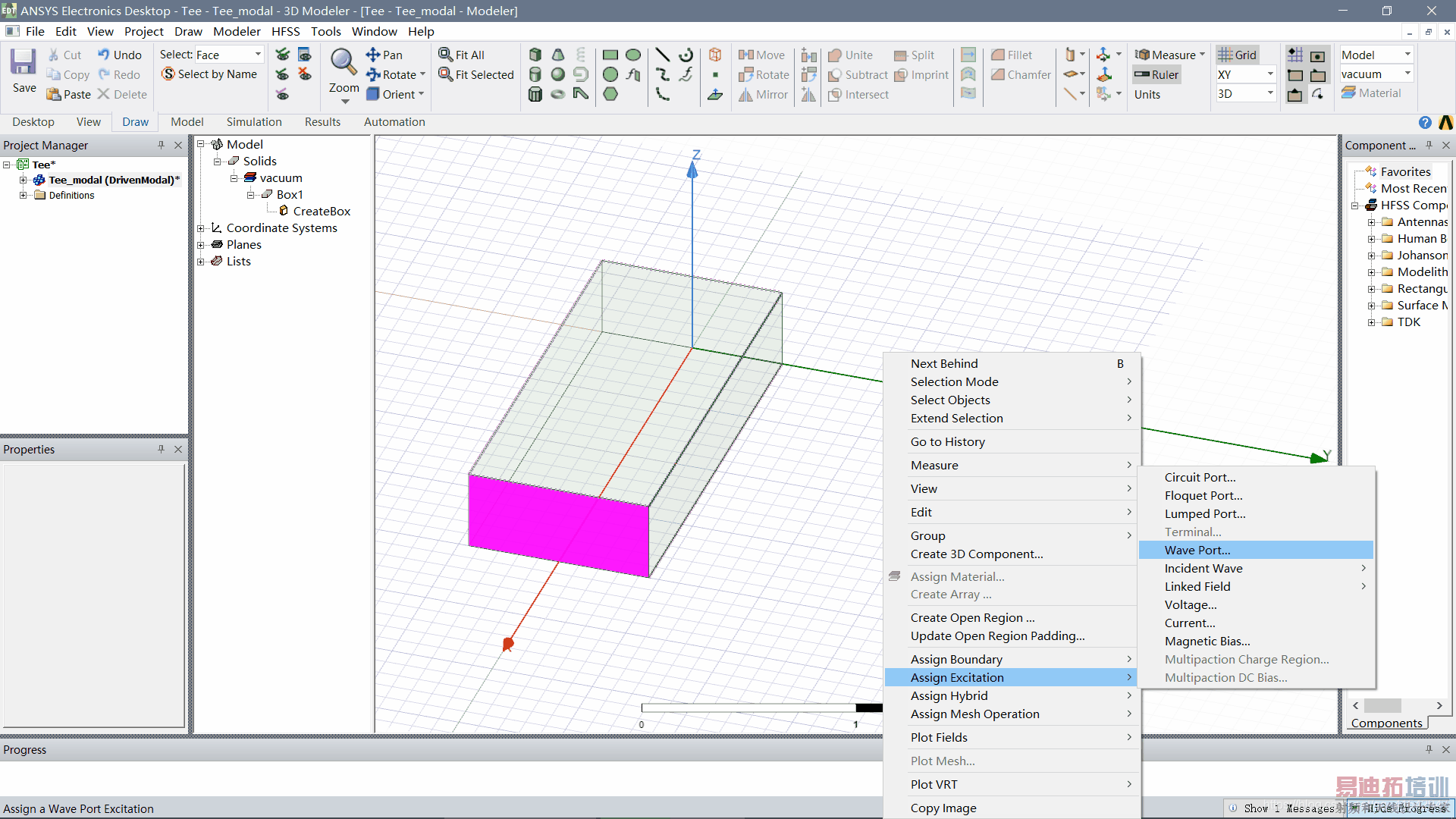Click the Draw box icon
This screenshot has height=819, width=1456.
point(535,55)
